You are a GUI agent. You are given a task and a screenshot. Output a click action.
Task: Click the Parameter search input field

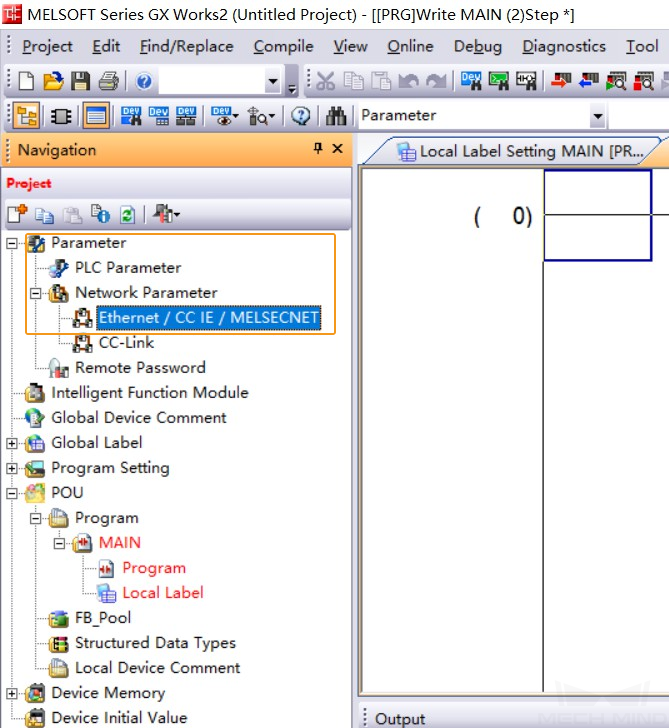474,116
